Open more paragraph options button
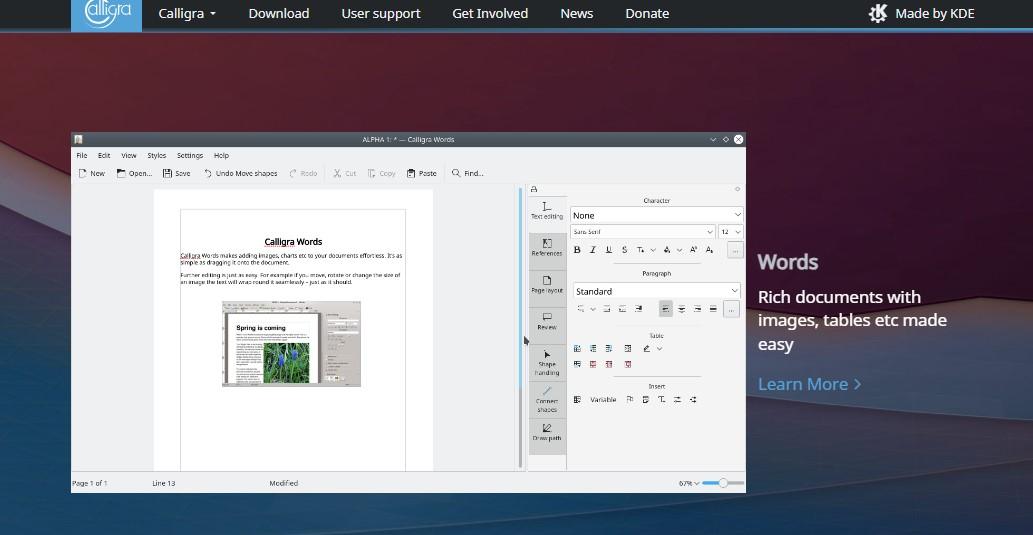Image resolution: width=1033 pixels, height=535 pixels. point(731,309)
